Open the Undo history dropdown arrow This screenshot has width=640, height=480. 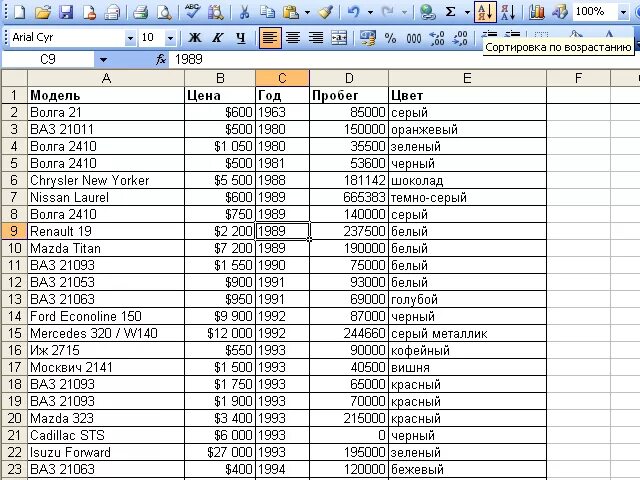370,12
